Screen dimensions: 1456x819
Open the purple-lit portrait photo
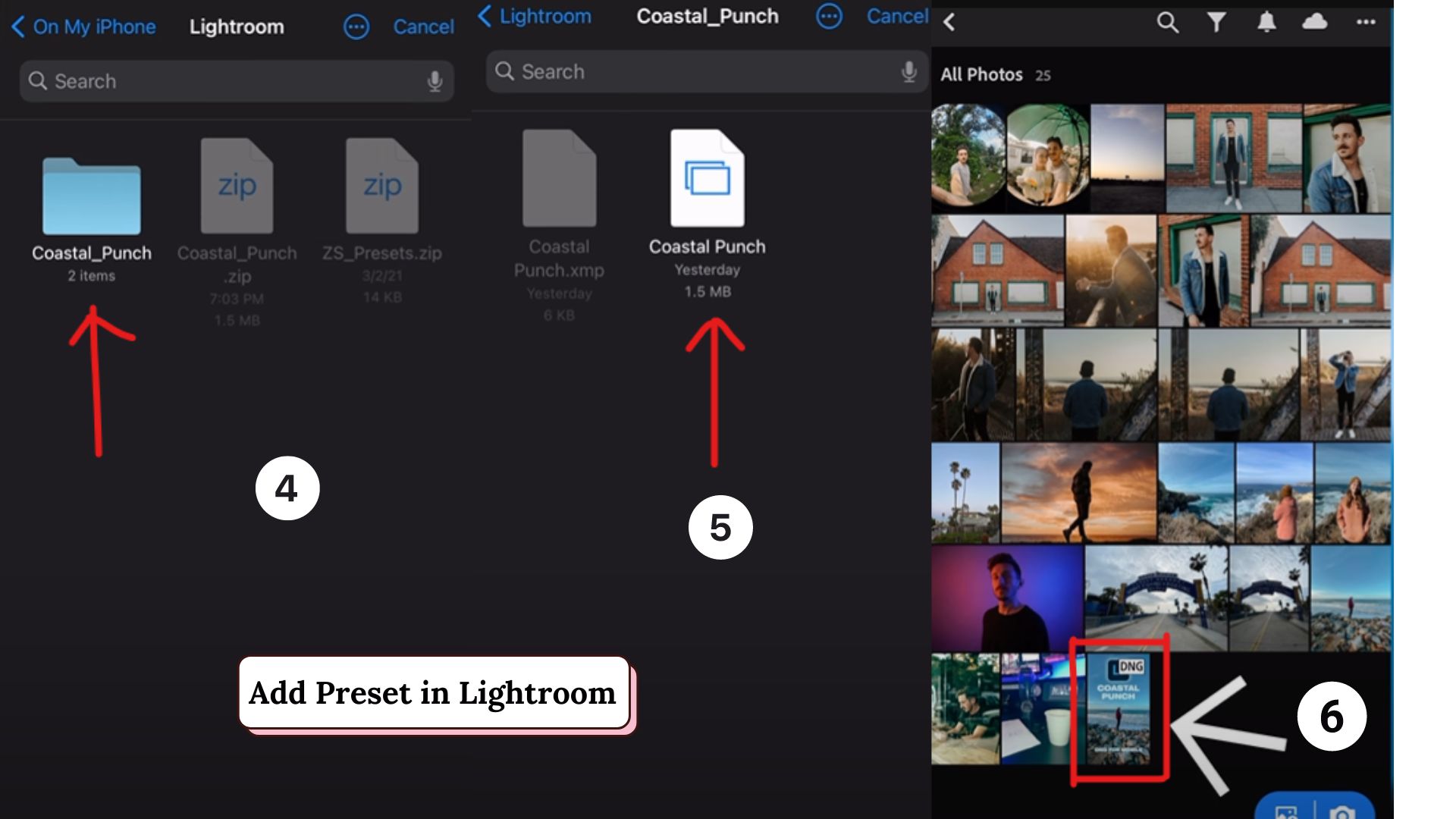coord(1007,598)
